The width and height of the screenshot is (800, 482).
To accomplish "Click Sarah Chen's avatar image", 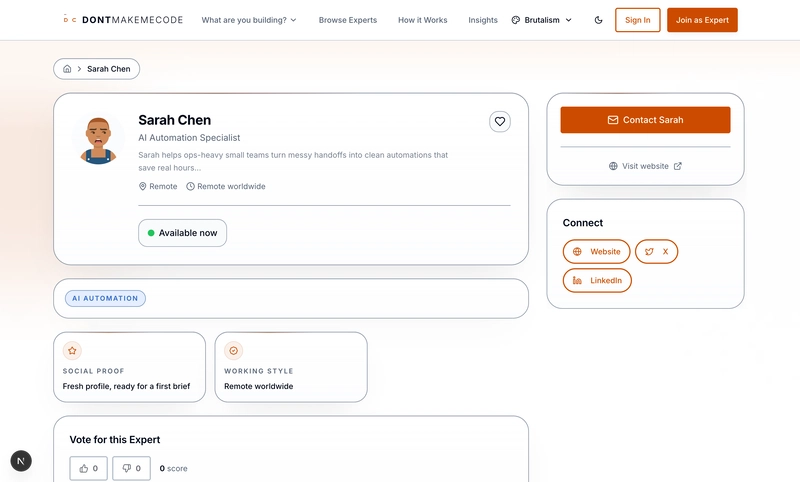I will click(x=98, y=140).
